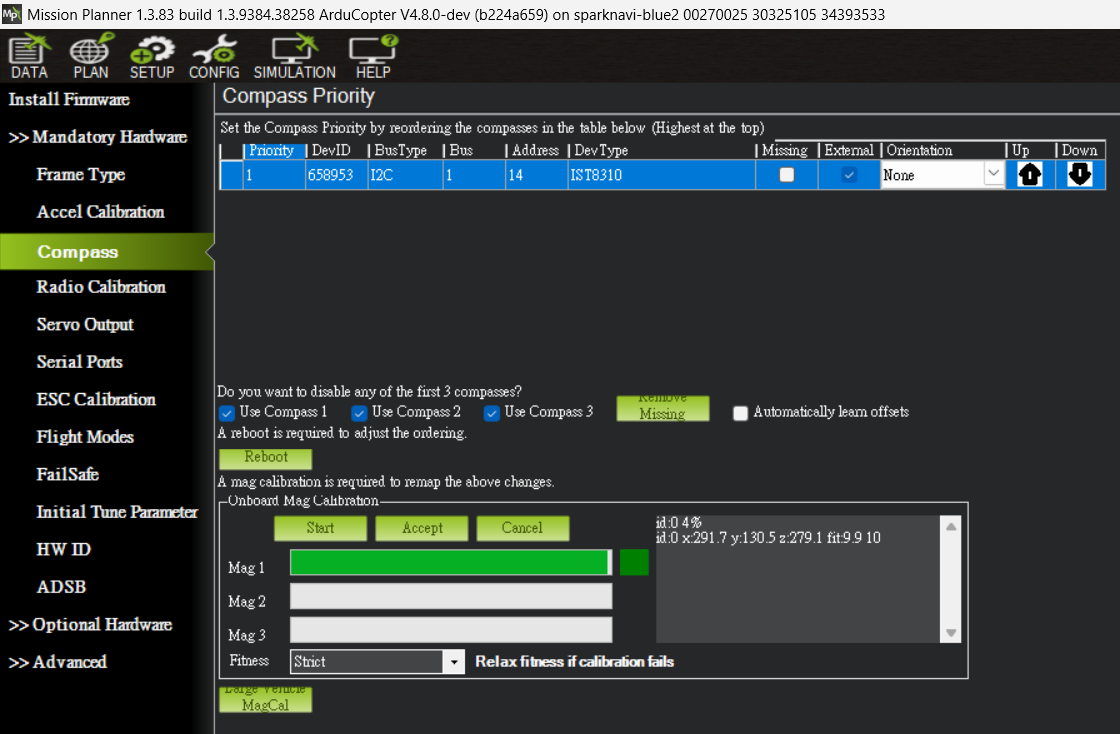Screen dimensions: 1120x734
Task: Expand the Optional Hardware section
Action: point(90,625)
